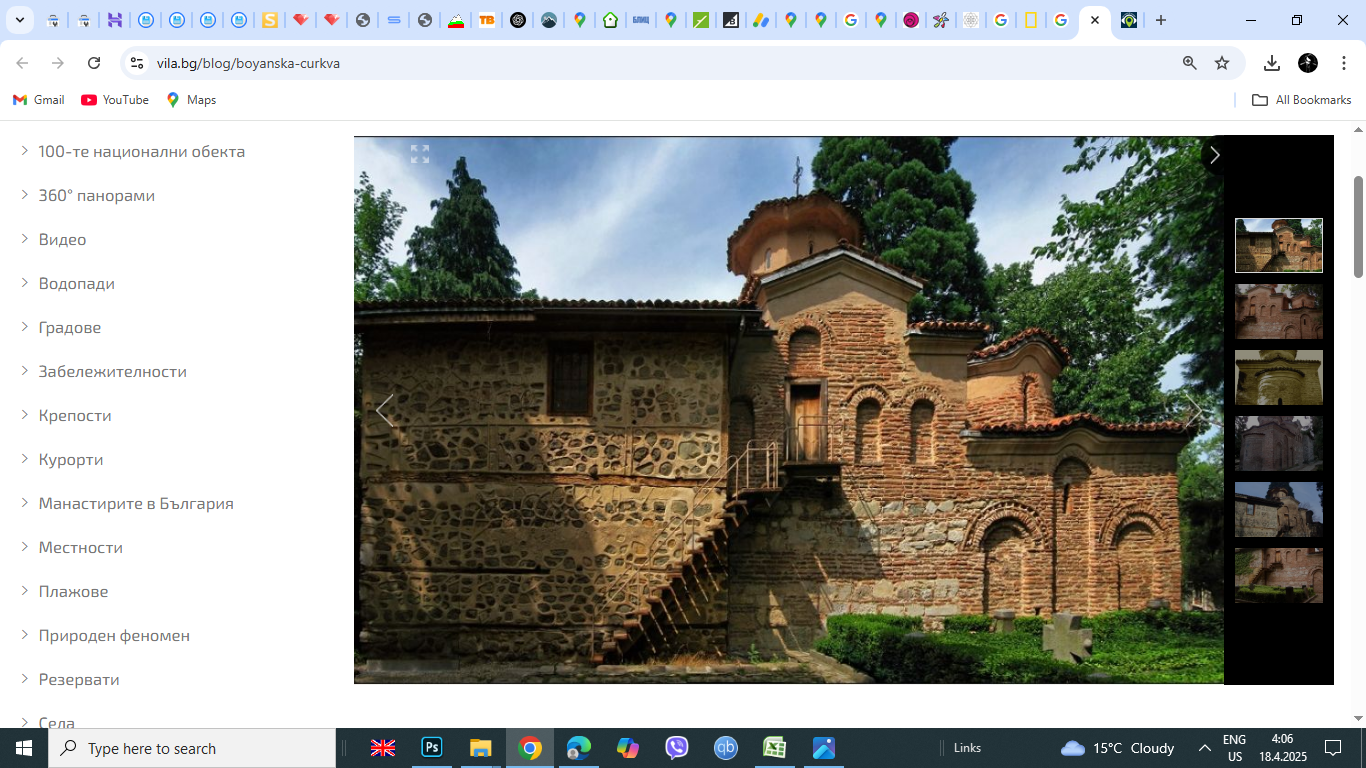Select the last thumbnail in the strip
The height and width of the screenshot is (768, 1366).
(x=1279, y=575)
